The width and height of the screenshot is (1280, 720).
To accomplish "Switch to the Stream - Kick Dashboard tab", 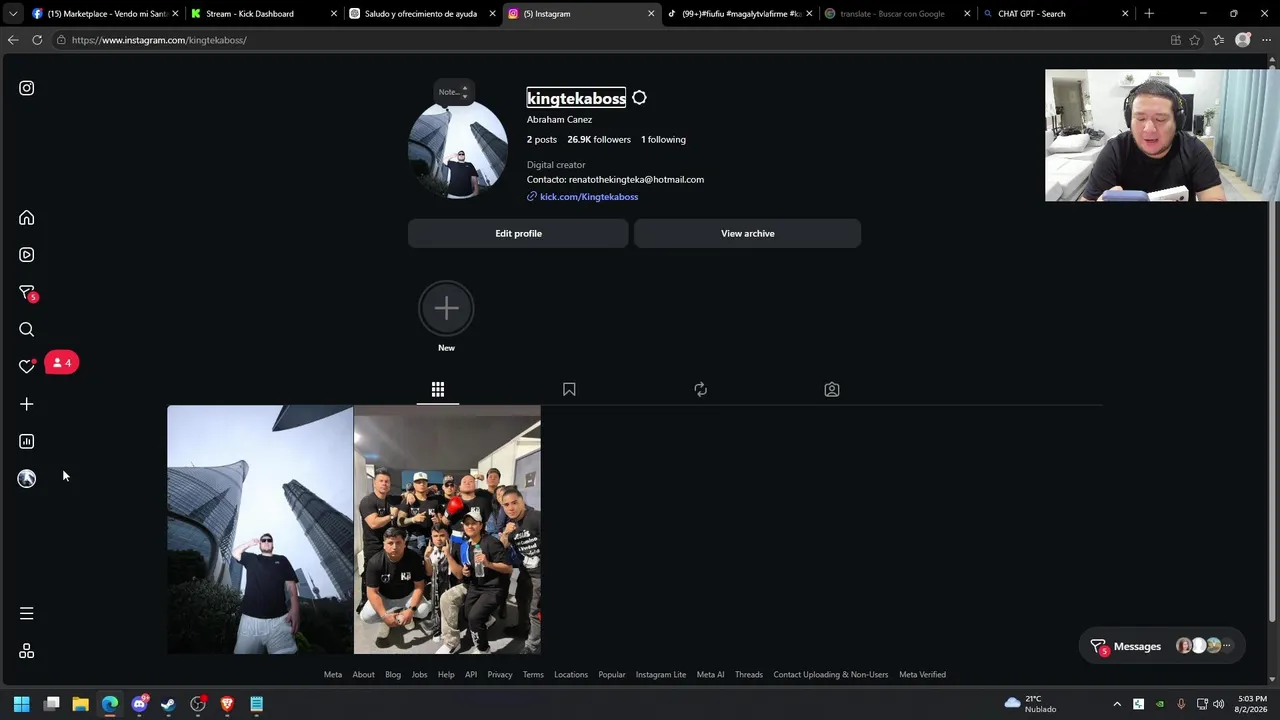I will 265,14.
